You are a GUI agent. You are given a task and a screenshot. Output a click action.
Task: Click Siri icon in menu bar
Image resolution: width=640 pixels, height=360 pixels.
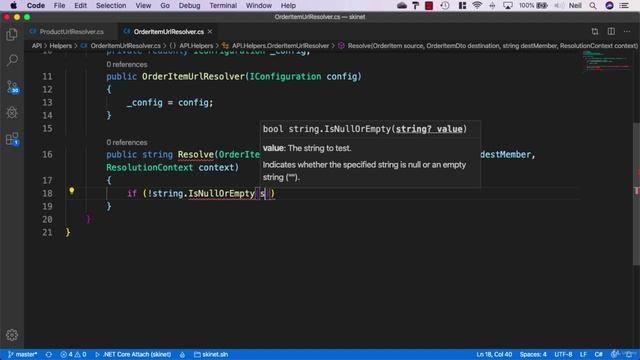[x=609, y=5]
